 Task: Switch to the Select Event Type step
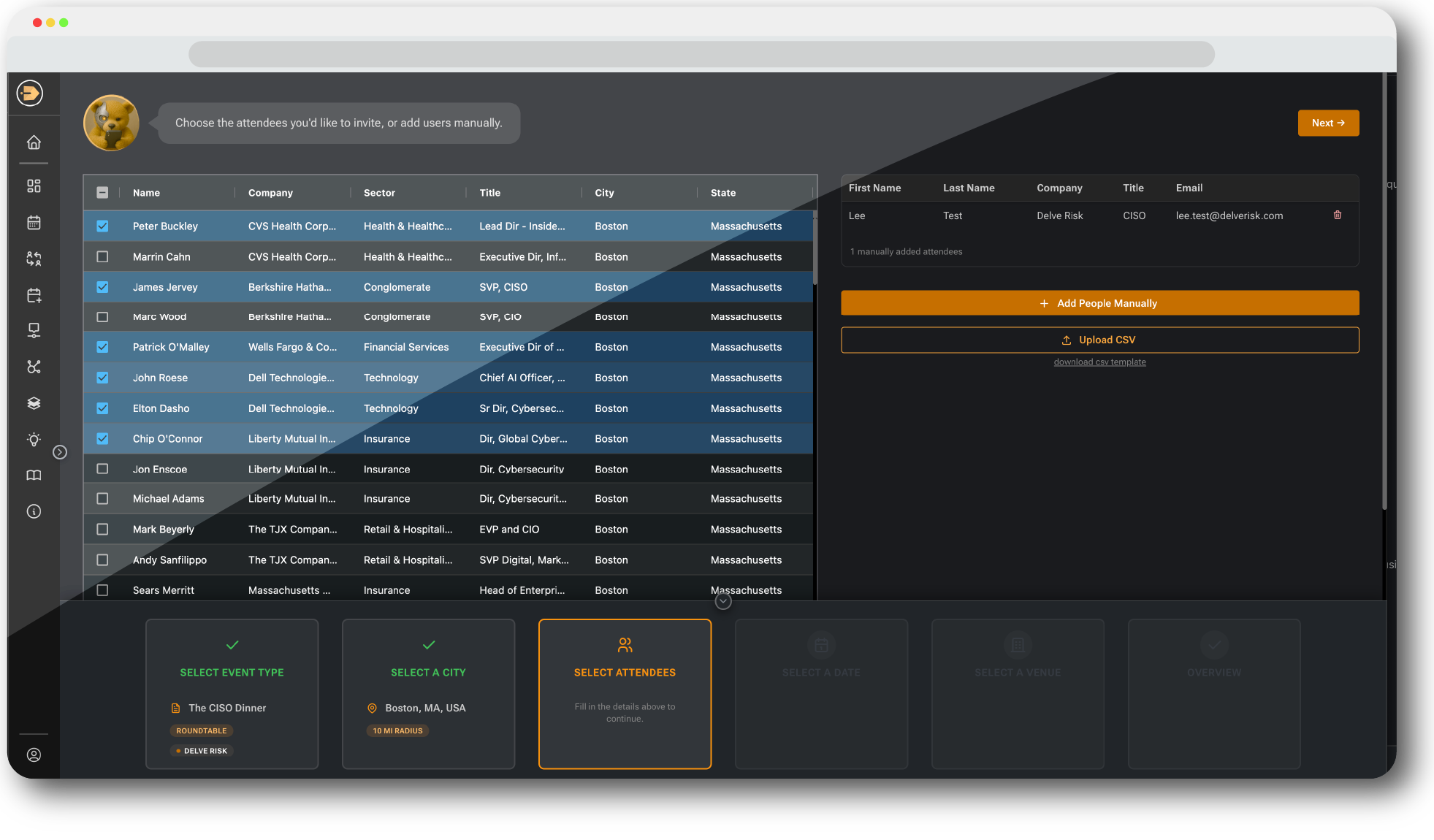coord(232,694)
